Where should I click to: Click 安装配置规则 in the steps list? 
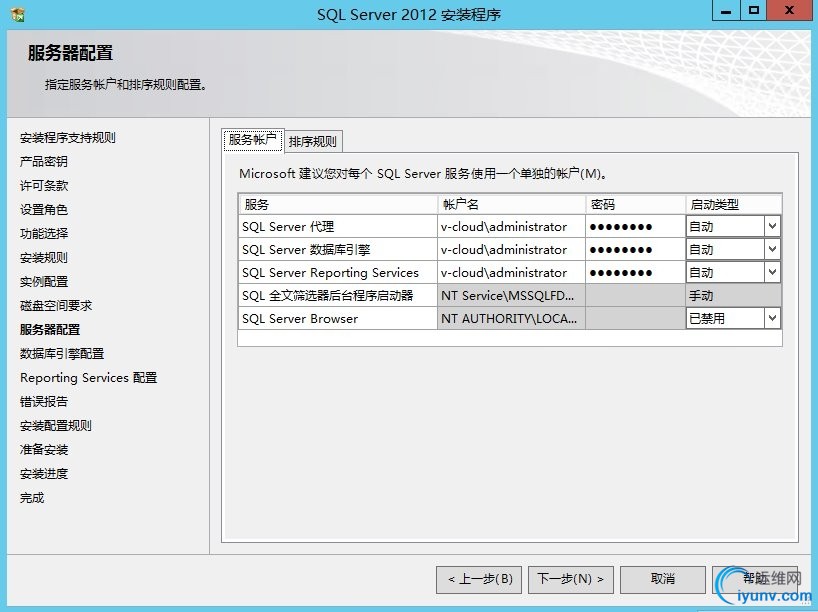pos(56,426)
